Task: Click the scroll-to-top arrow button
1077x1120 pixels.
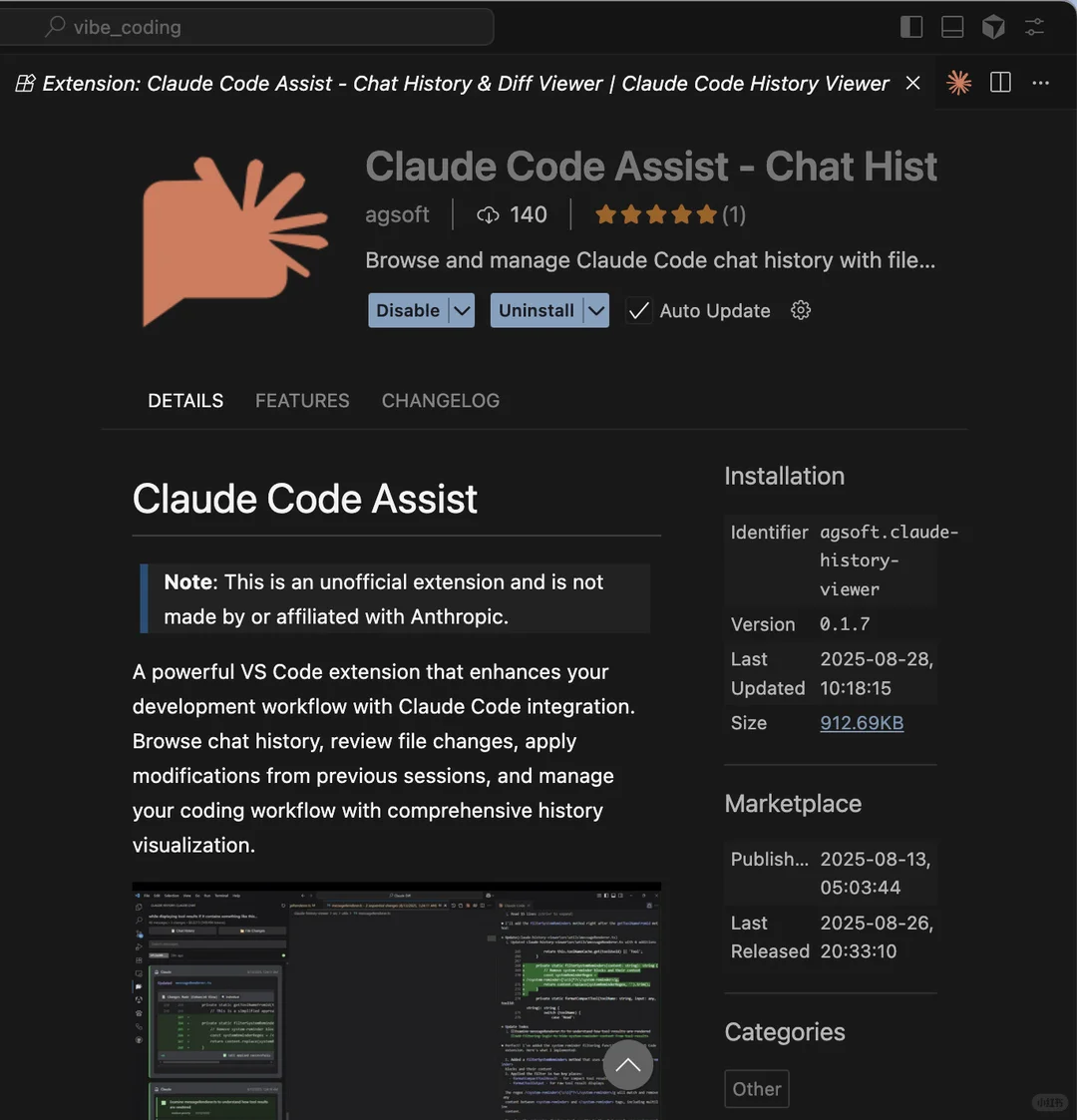Action: (x=628, y=1065)
